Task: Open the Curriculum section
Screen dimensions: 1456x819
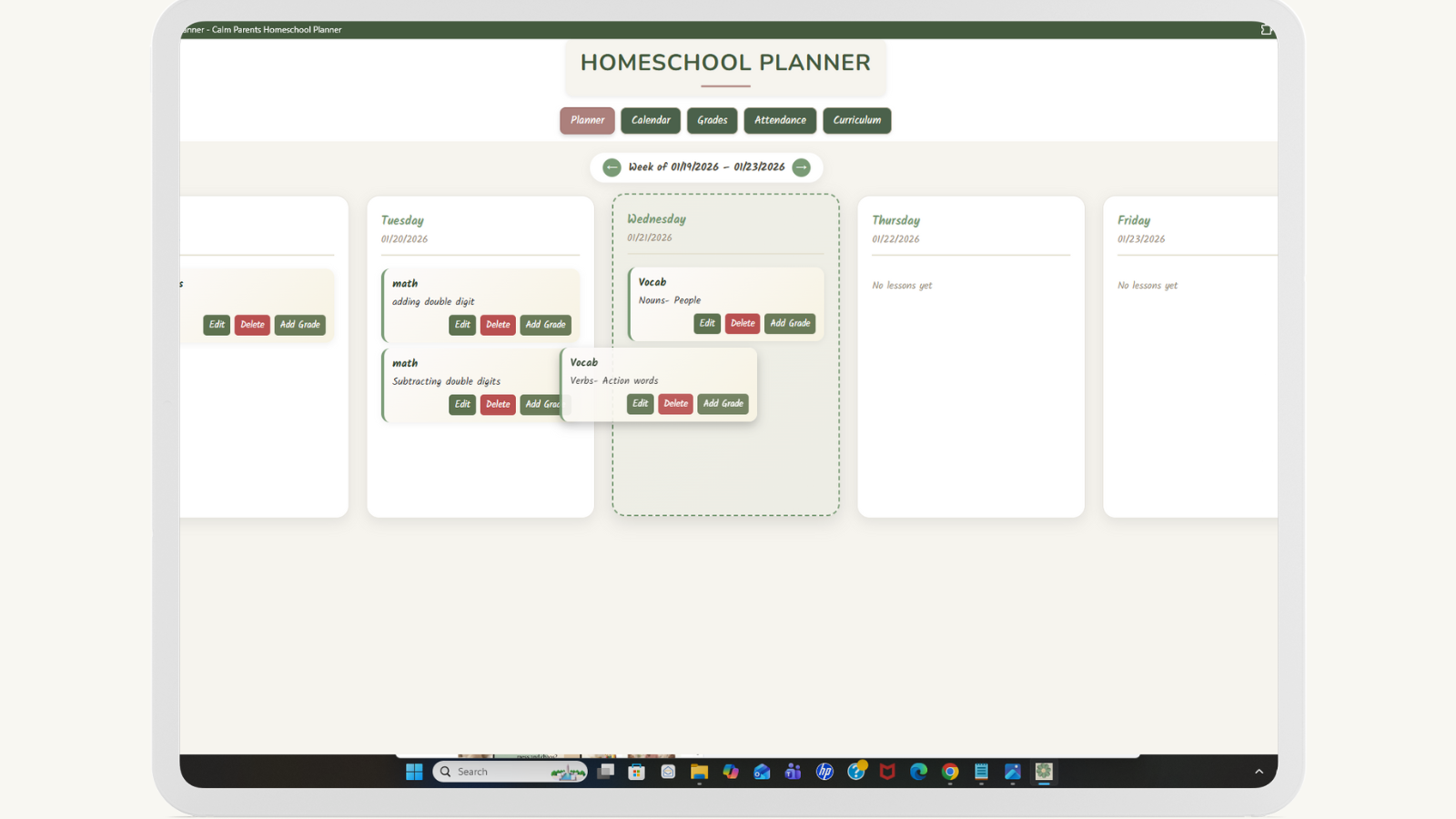Action: (x=856, y=120)
